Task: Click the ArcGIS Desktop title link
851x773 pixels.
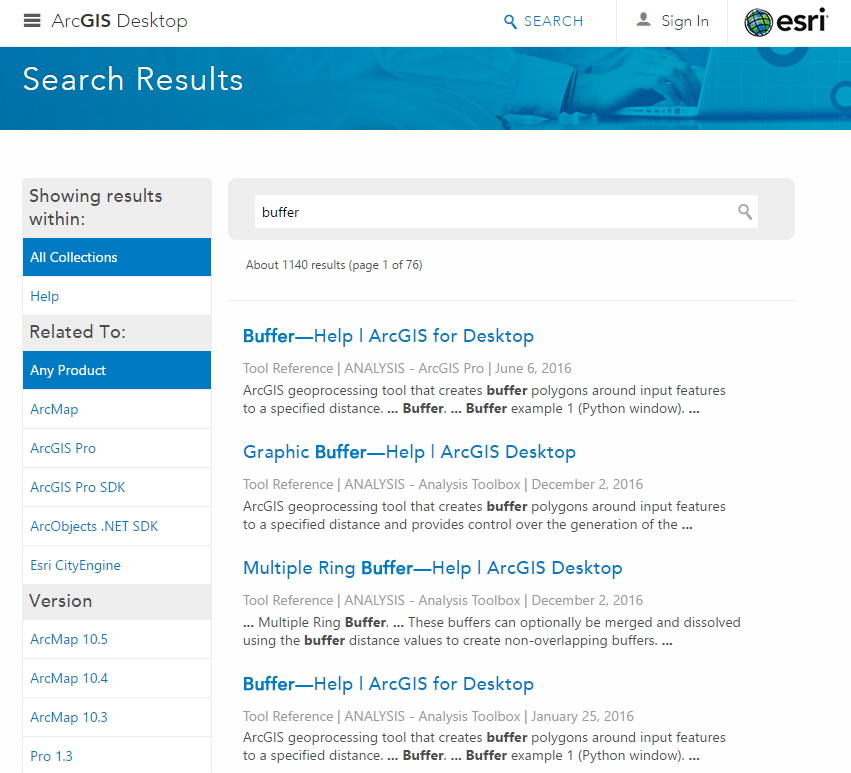Action: (x=119, y=21)
